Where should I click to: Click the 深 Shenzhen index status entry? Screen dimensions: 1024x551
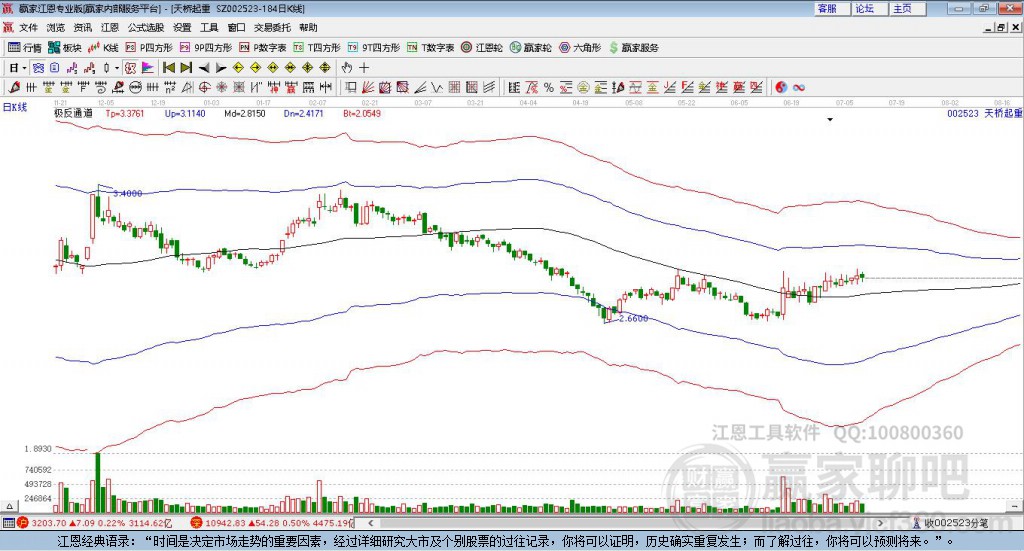(x=272, y=523)
